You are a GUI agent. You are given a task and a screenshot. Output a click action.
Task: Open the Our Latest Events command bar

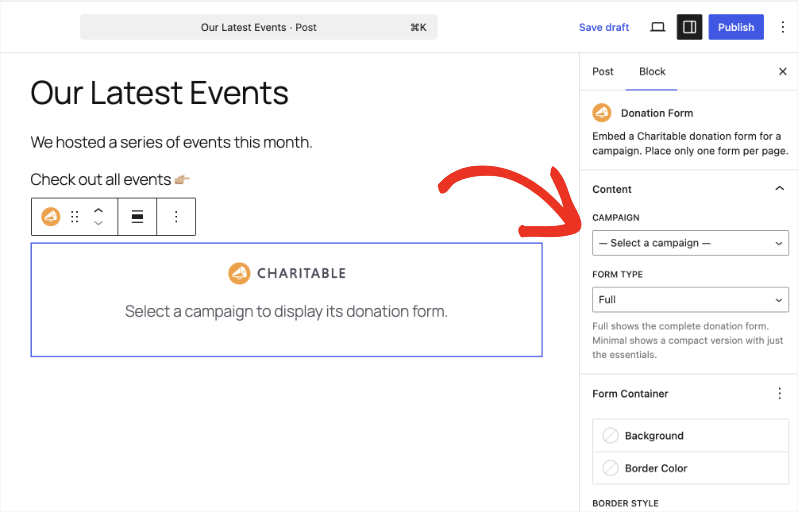[259, 27]
